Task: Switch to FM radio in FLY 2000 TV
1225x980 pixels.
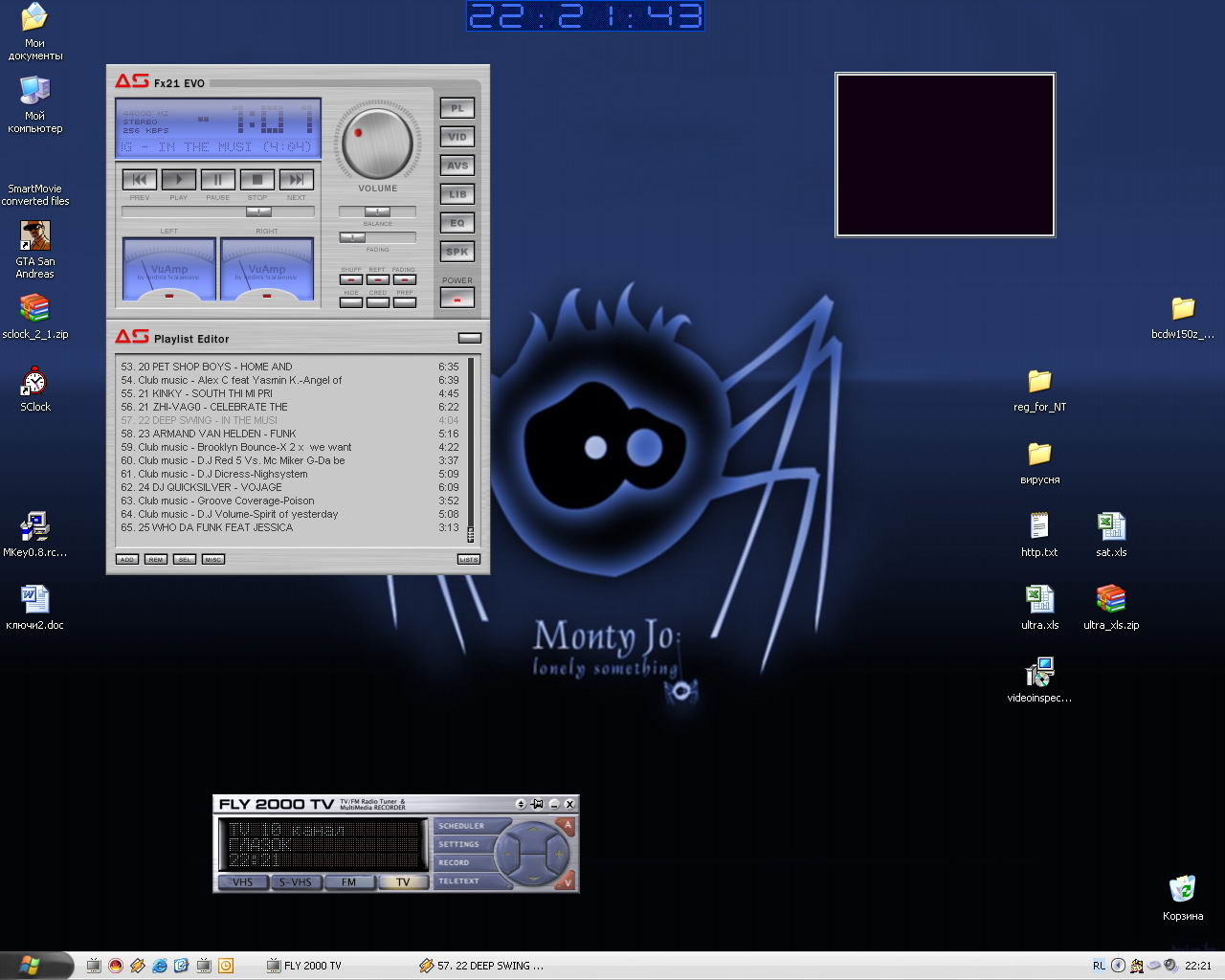Action: [x=348, y=882]
